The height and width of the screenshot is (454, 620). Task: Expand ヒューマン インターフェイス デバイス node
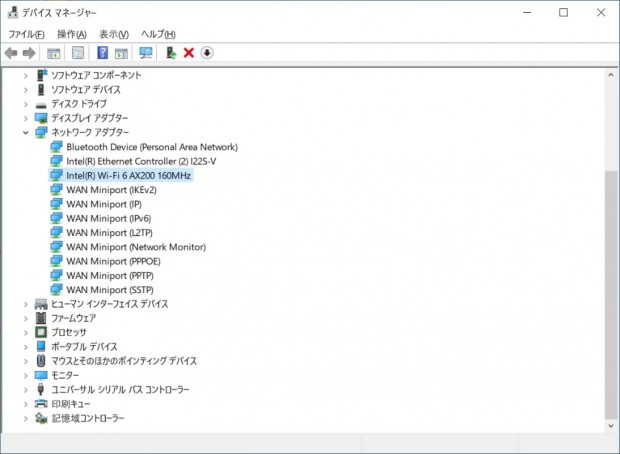(26, 304)
